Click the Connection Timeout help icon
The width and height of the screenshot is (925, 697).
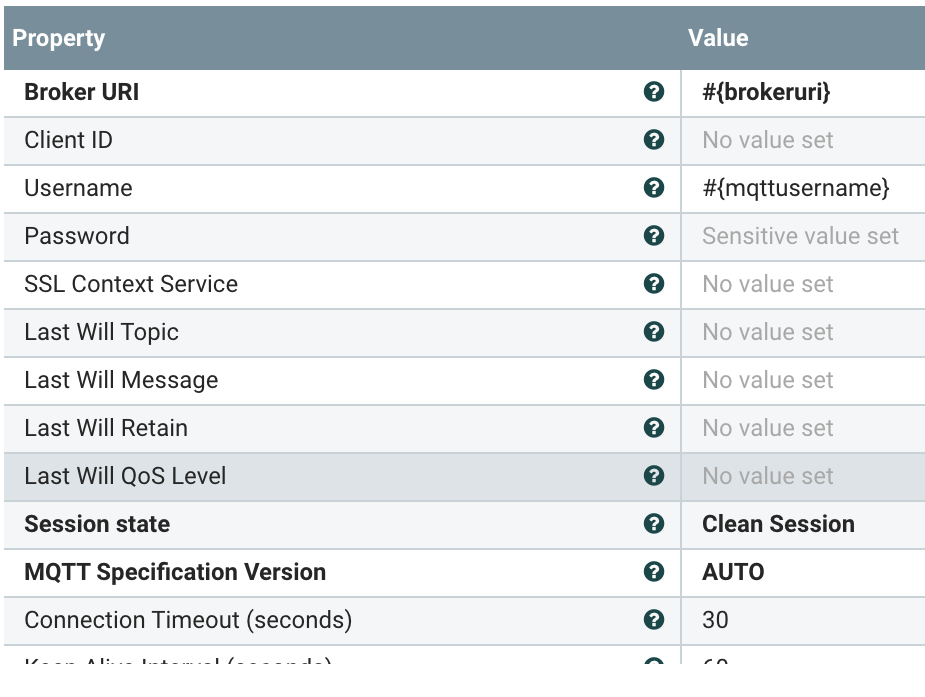click(654, 620)
